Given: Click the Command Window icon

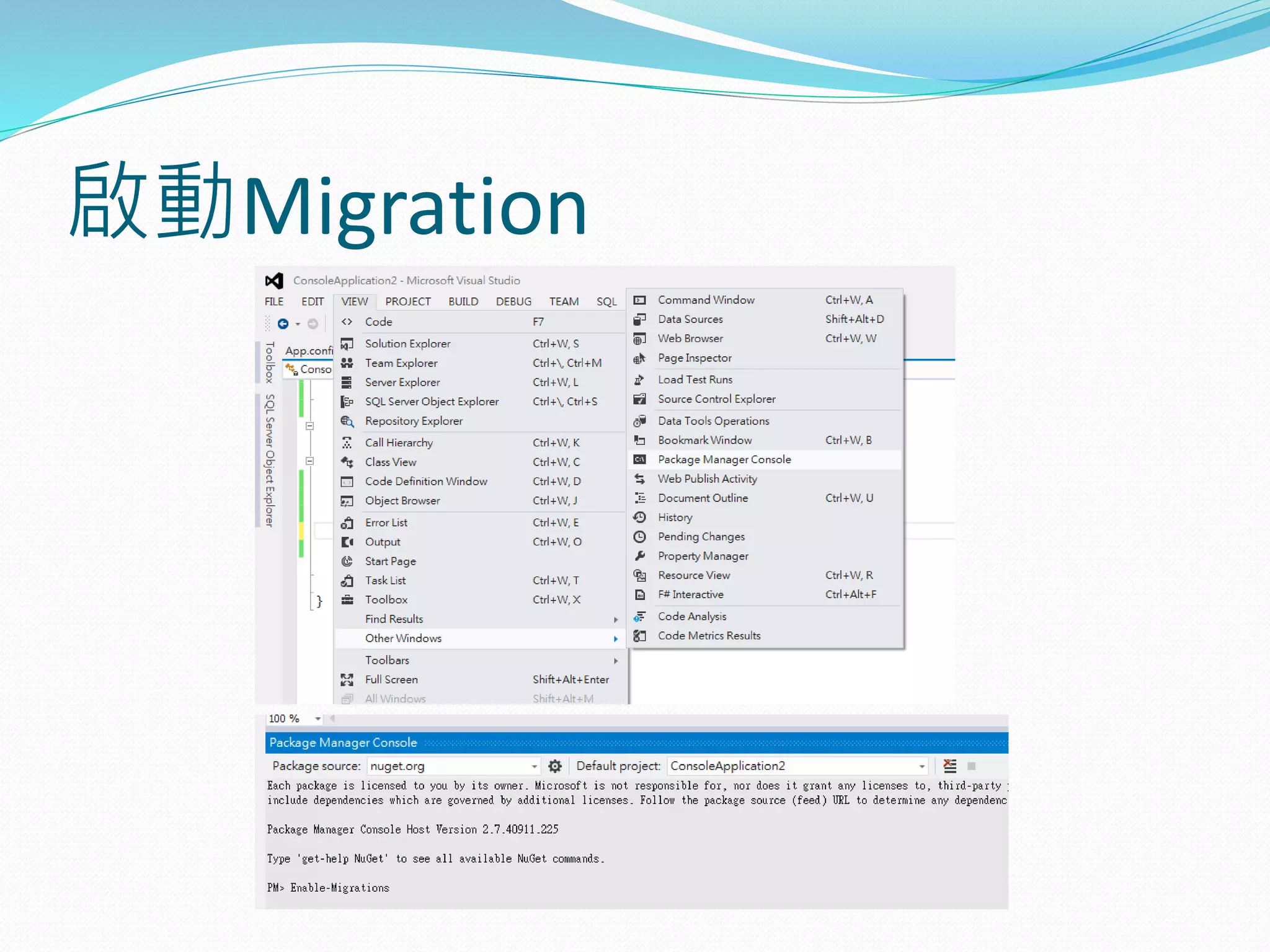Looking at the screenshot, I should (x=640, y=300).
